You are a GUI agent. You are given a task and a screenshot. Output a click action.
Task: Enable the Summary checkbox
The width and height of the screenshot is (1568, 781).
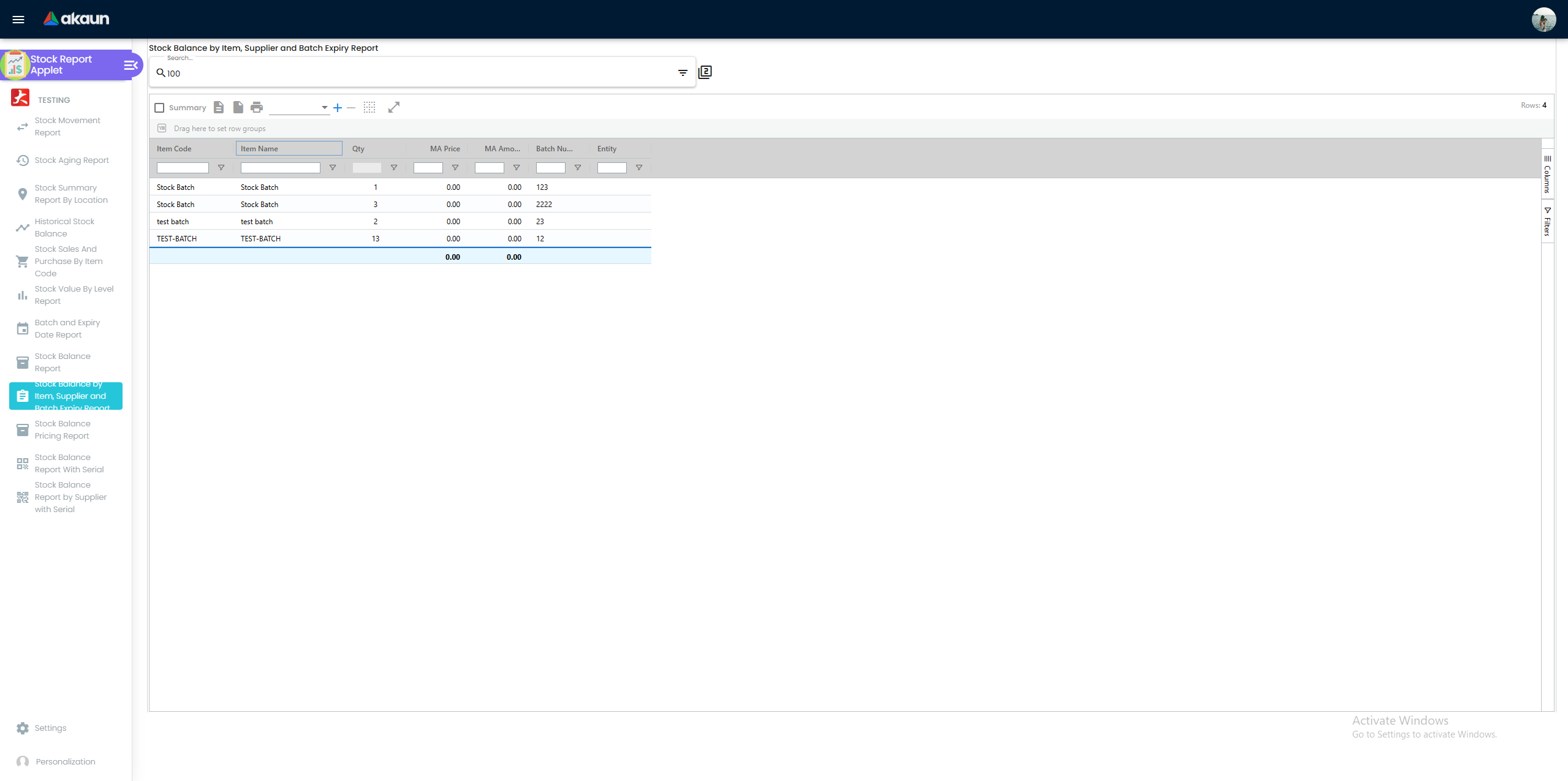(x=160, y=108)
